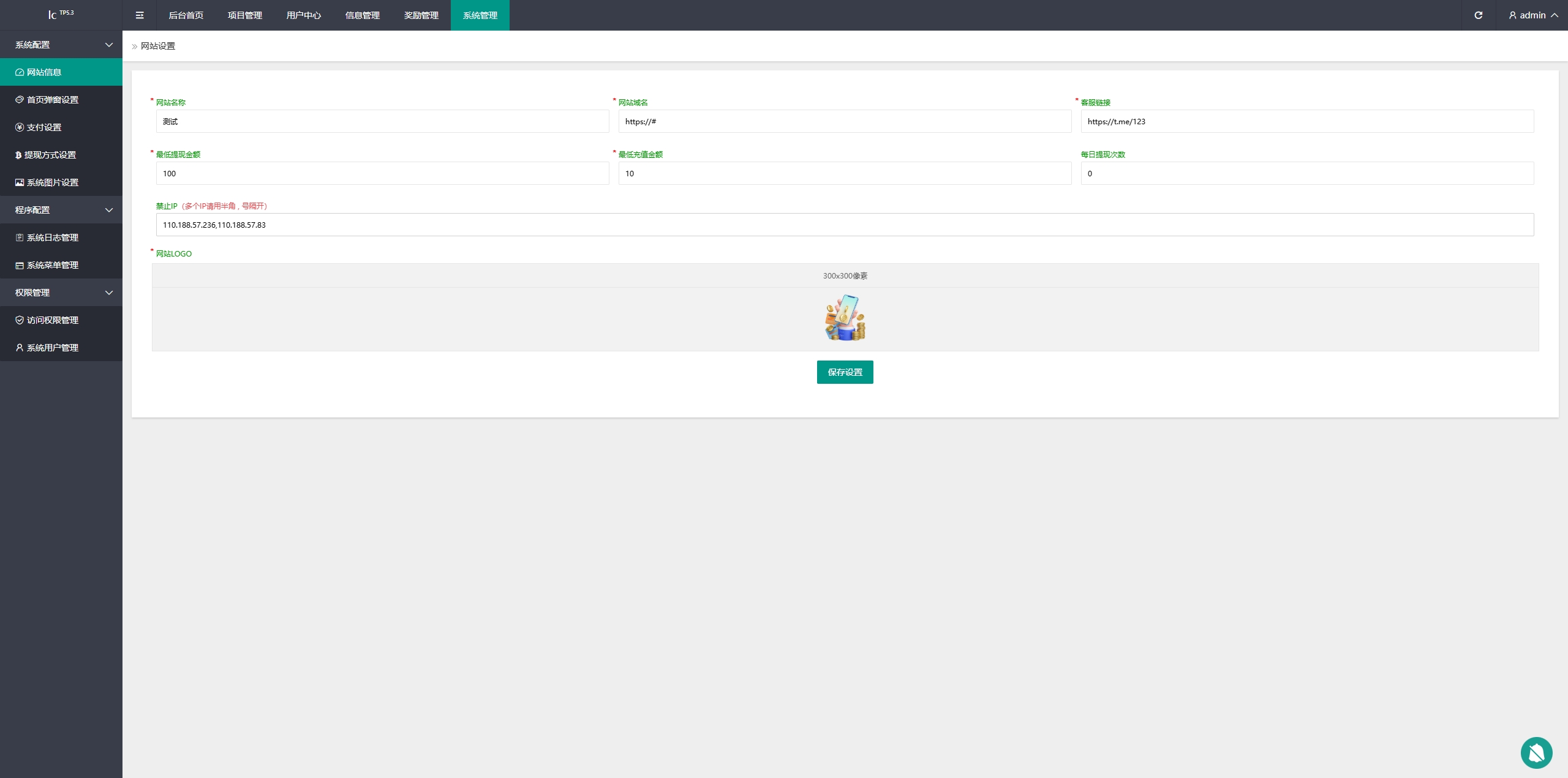The width and height of the screenshot is (1568, 778).
Task: Open the admin dropdown arrow
Action: pos(1555,15)
